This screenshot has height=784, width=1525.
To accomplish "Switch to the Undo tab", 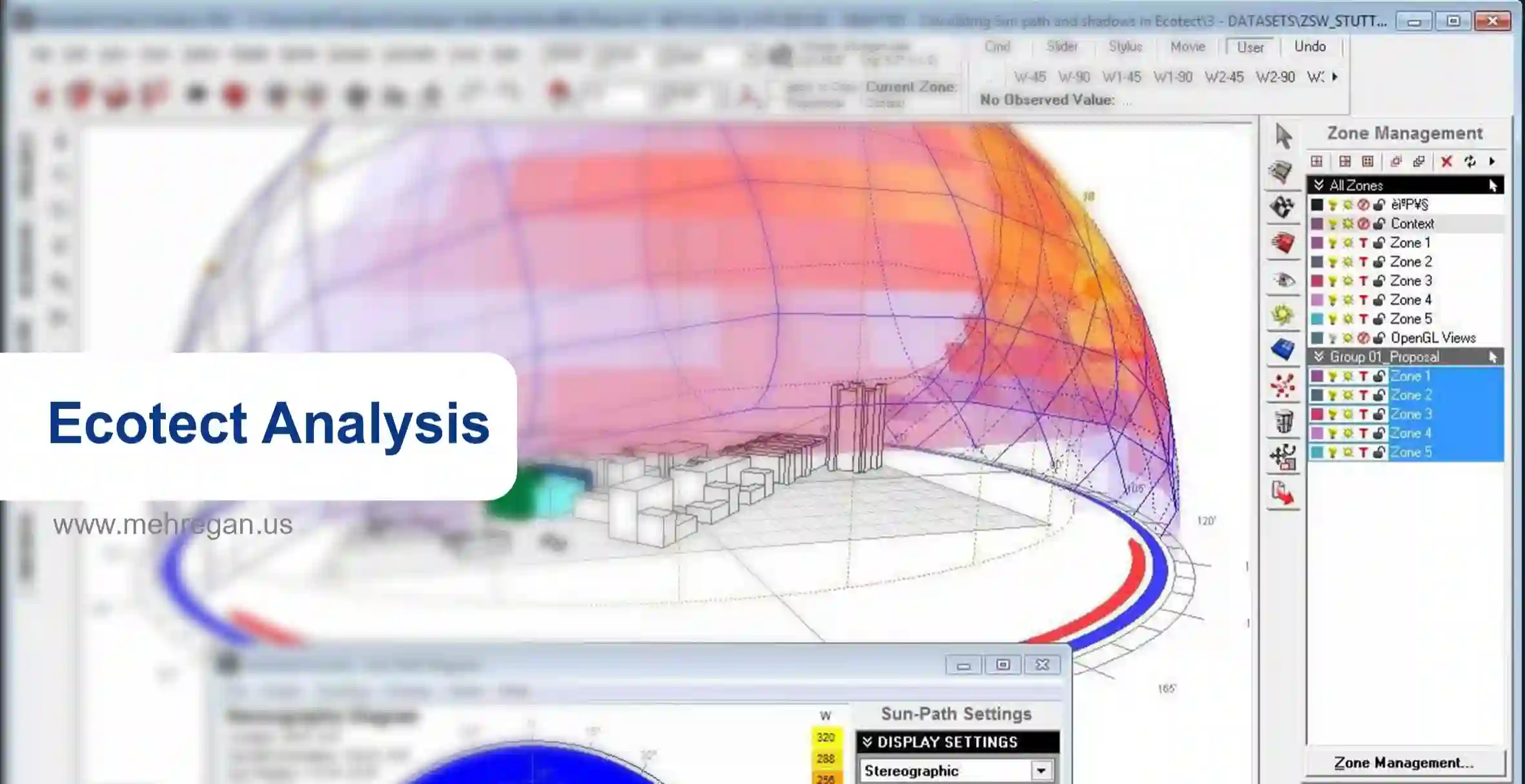I will 1309,46.
